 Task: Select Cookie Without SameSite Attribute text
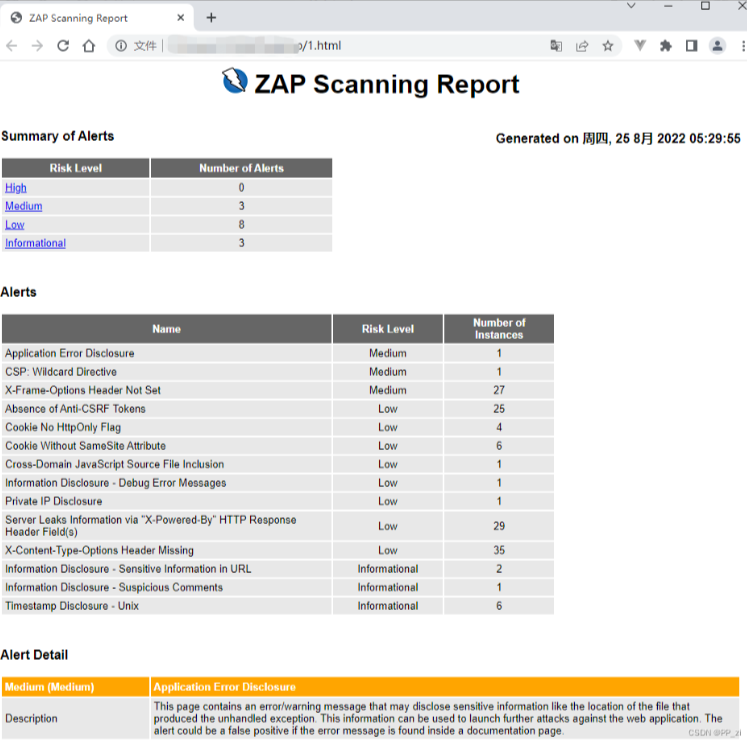85,446
